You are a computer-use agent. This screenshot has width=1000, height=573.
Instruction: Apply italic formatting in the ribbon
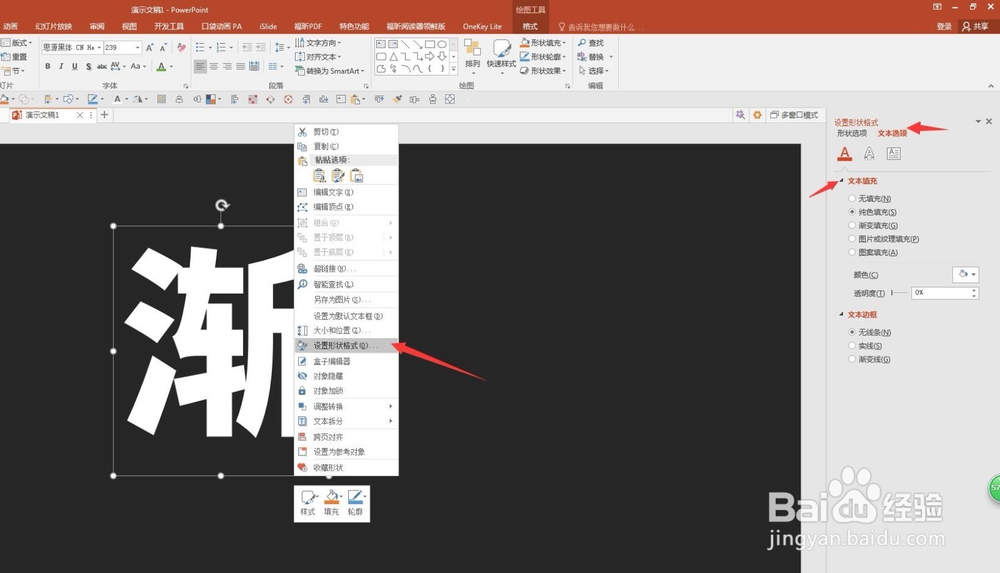61,66
